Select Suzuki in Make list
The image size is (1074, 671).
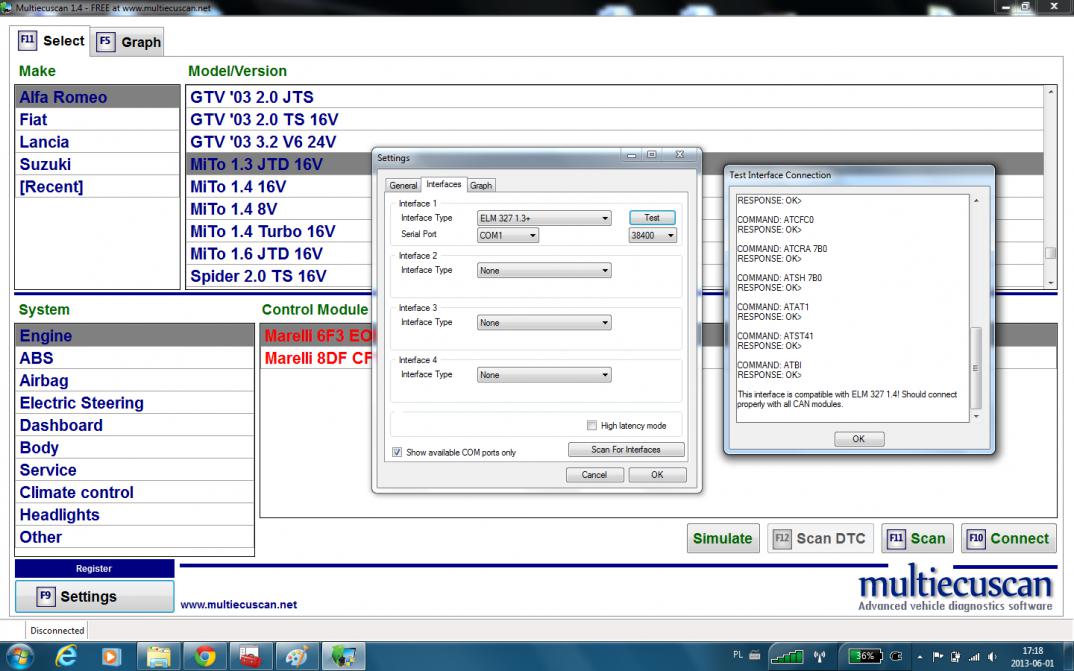pos(97,164)
